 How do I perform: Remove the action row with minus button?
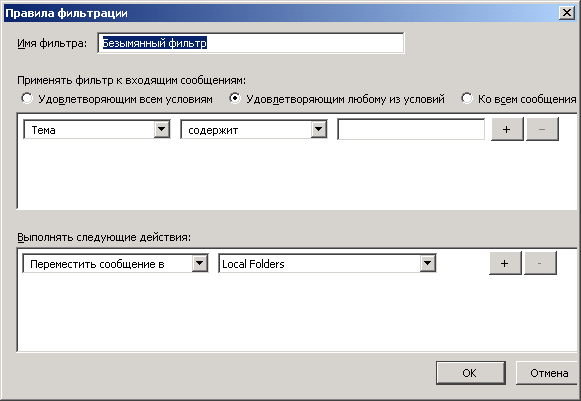540,264
